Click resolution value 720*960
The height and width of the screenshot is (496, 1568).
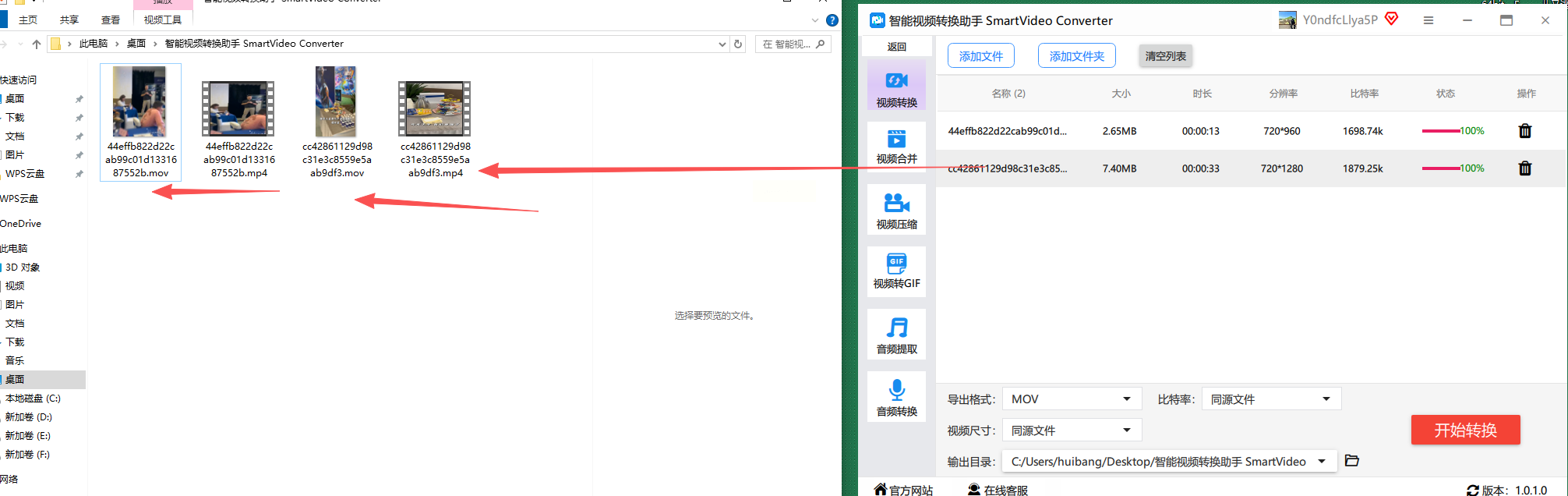(1282, 131)
